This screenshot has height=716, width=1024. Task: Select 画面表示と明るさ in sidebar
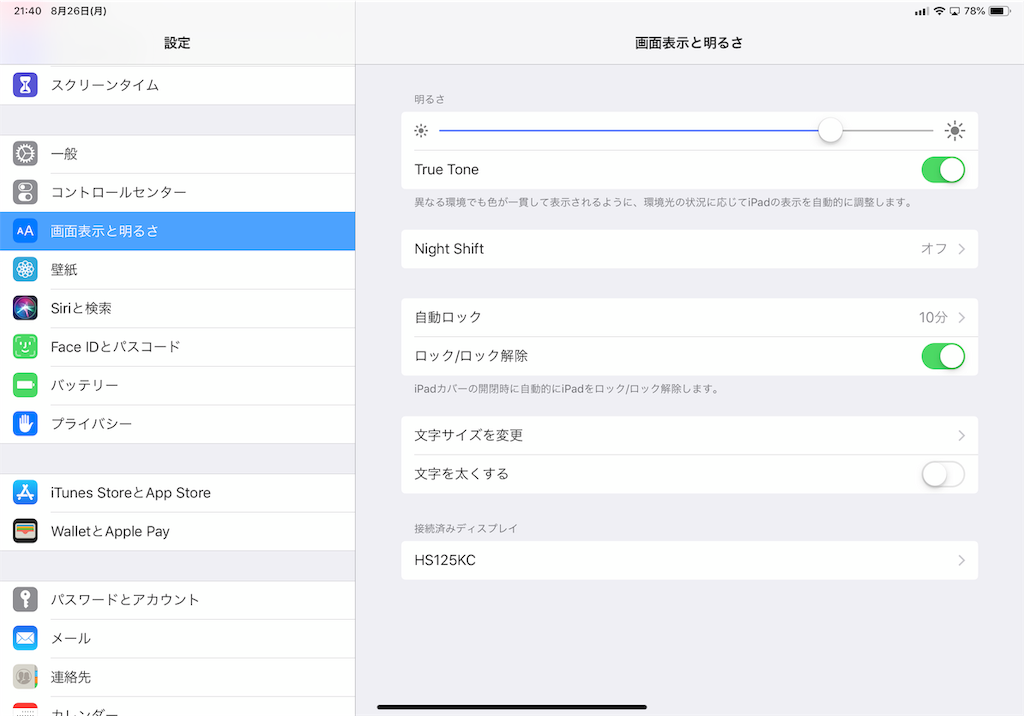(178, 231)
